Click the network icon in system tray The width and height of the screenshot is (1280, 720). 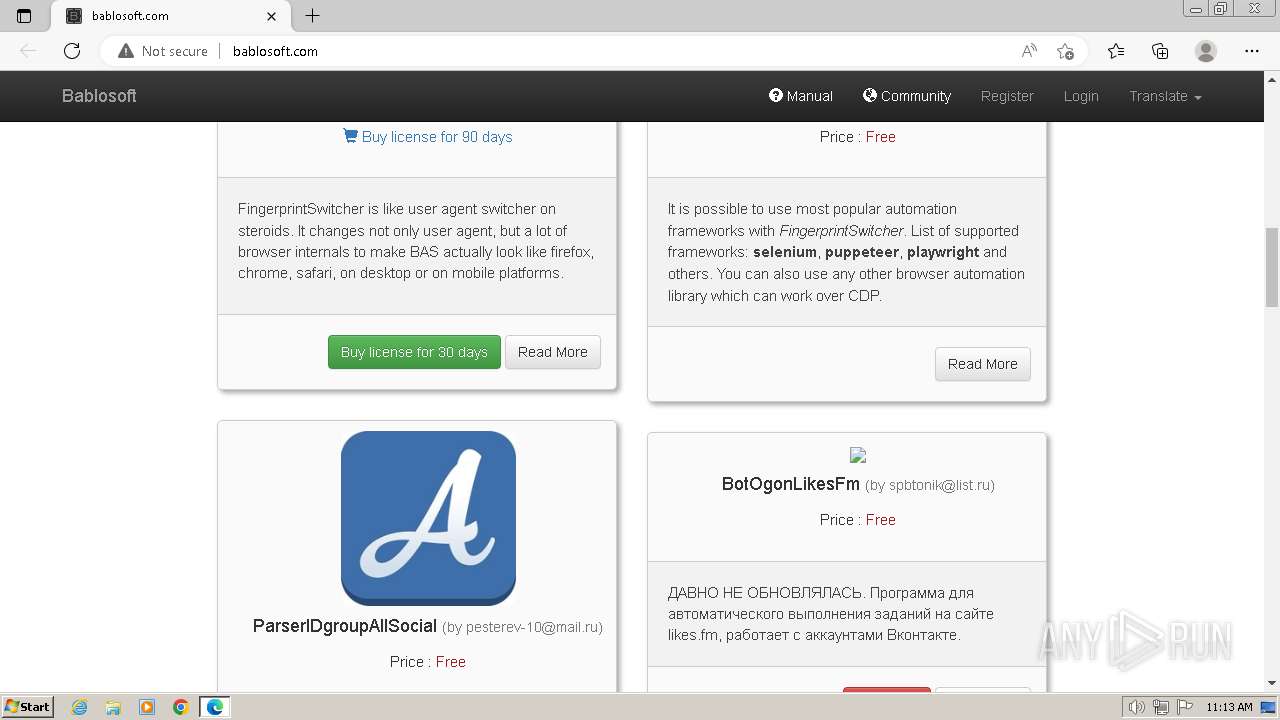[x=1161, y=707]
